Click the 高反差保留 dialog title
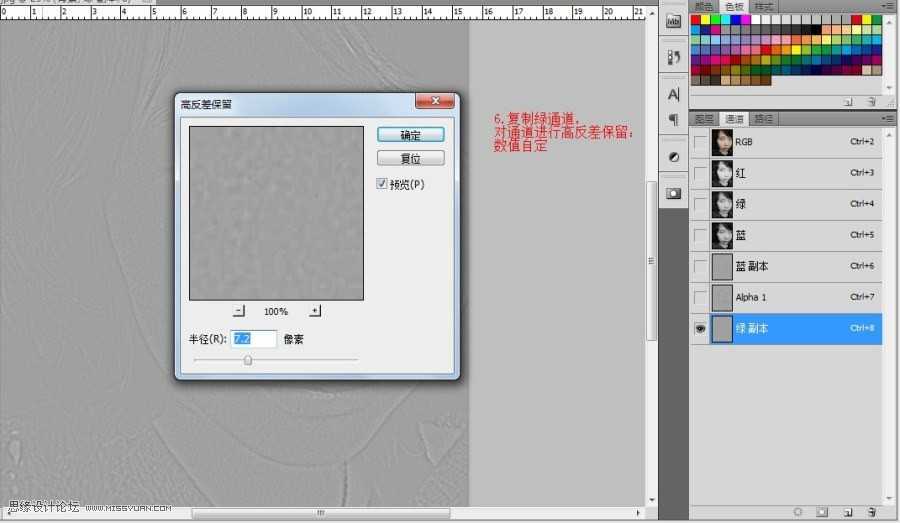900x523 pixels. pos(206,104)
